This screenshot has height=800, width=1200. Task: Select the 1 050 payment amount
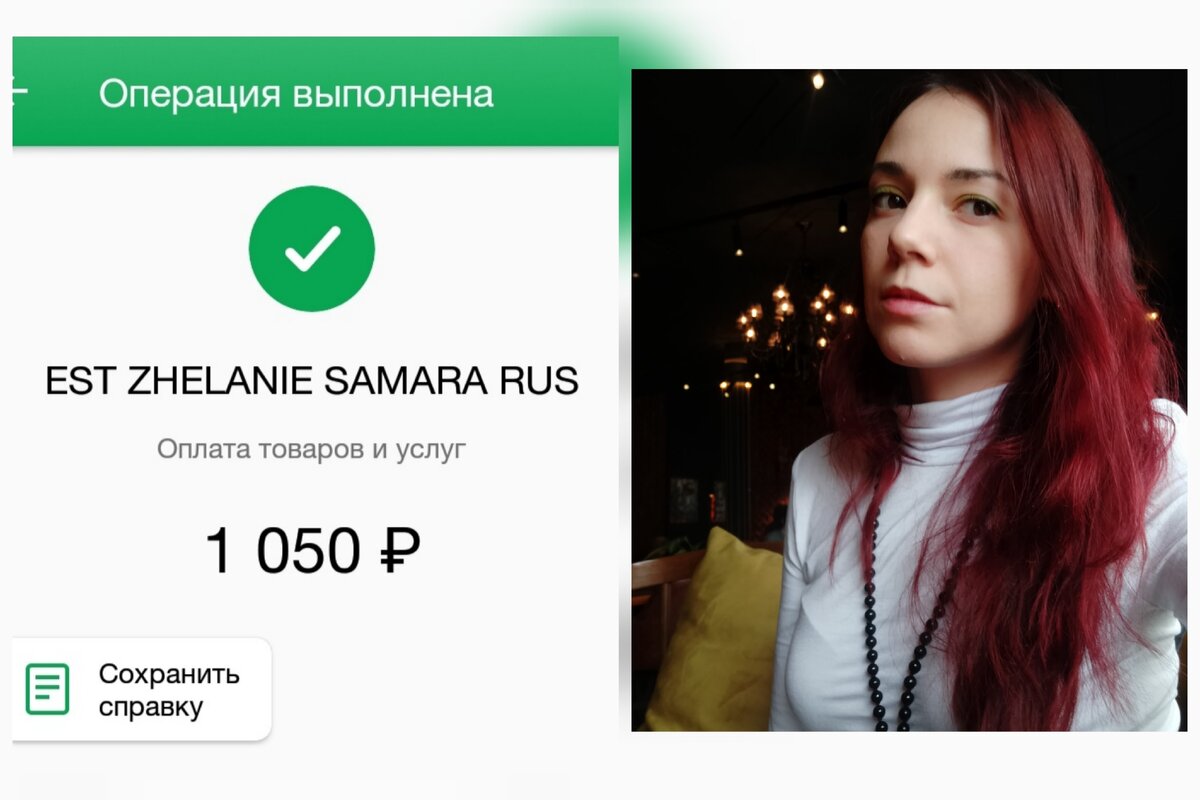(283, 551)
